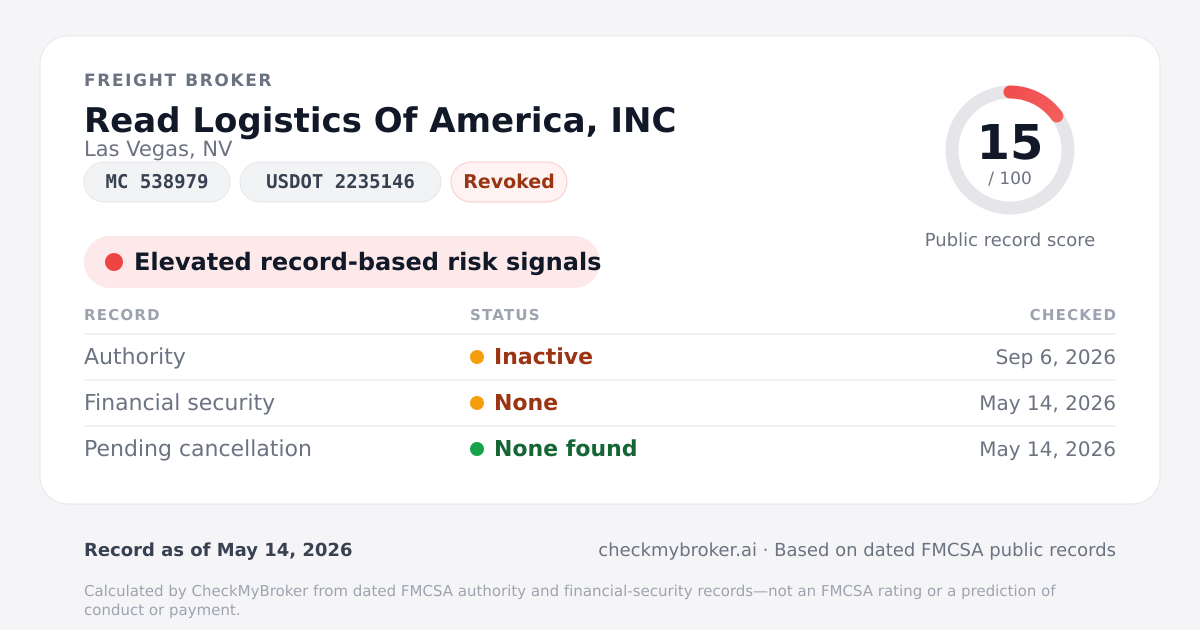Click the orange dot next to Inactive
Viewport: 1200px width, 630px height.
click(x=477, y=357)
